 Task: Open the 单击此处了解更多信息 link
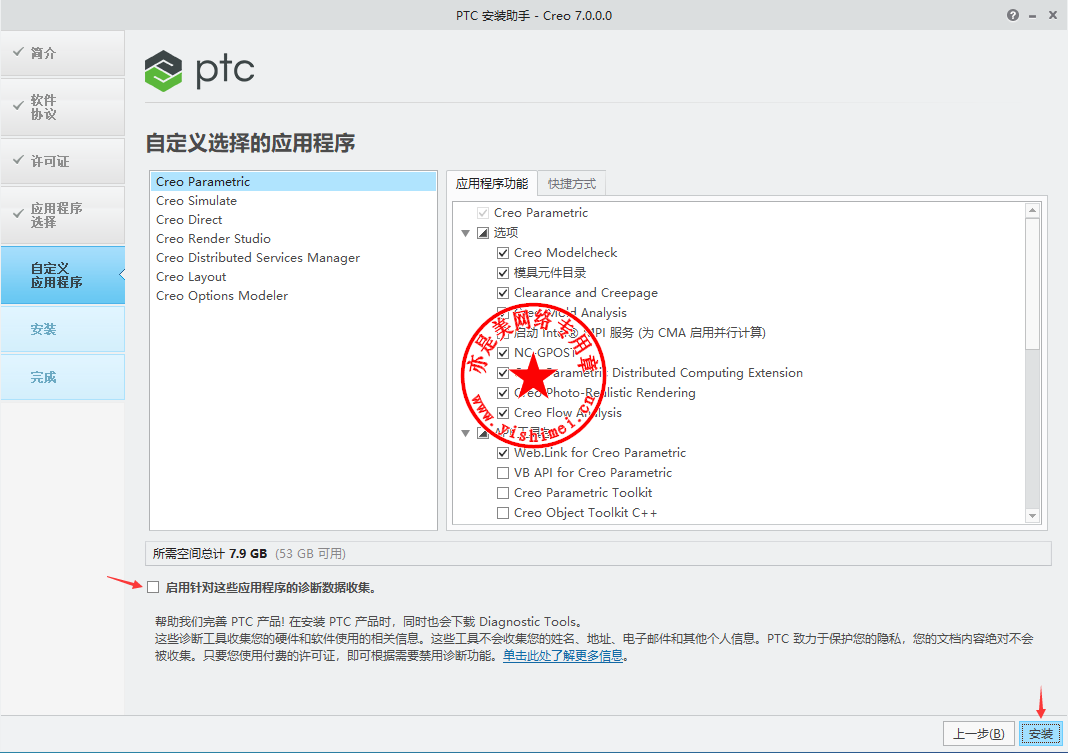(x=563, y=656)
